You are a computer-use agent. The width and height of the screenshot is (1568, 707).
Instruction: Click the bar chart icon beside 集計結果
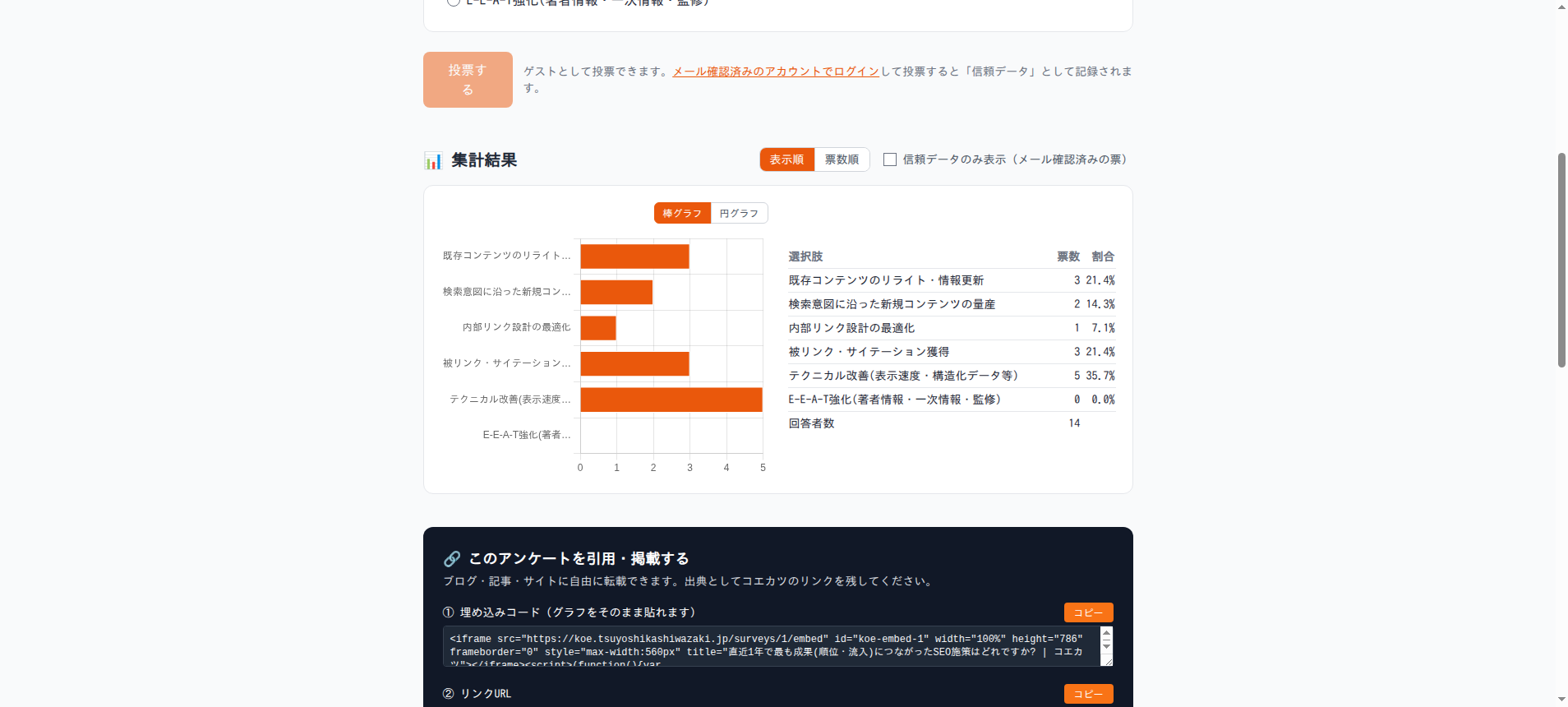(433, 160)
